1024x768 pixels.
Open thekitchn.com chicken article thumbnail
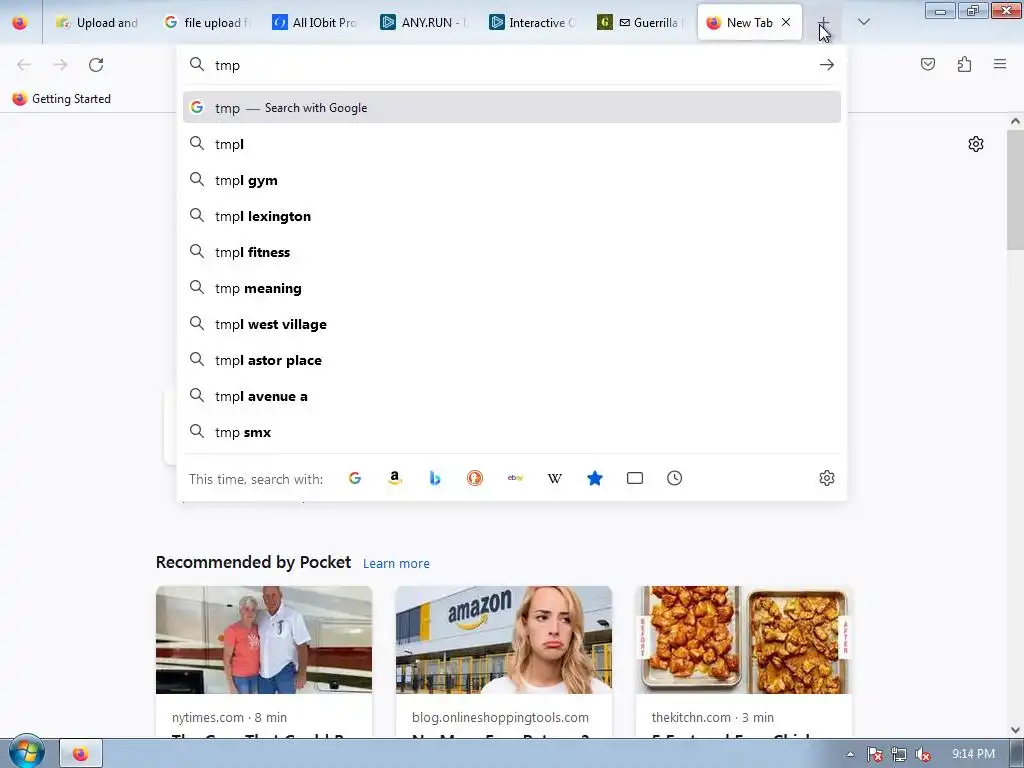pyautogui.click(x=743, y=639)
